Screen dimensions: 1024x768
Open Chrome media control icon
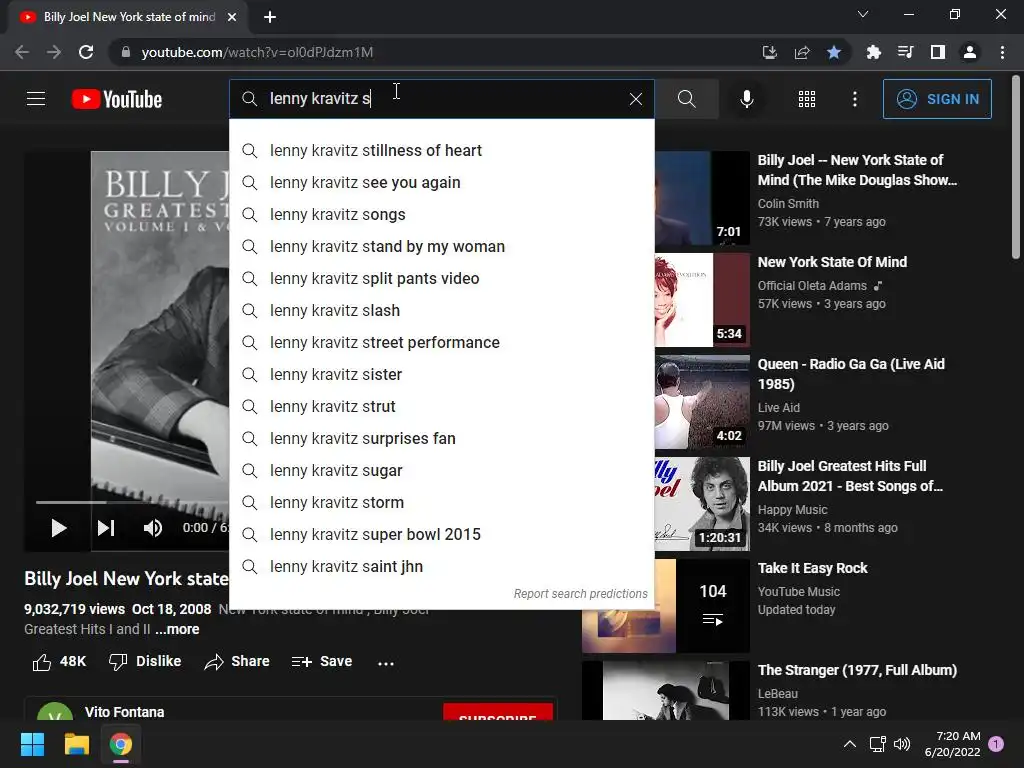905,52
